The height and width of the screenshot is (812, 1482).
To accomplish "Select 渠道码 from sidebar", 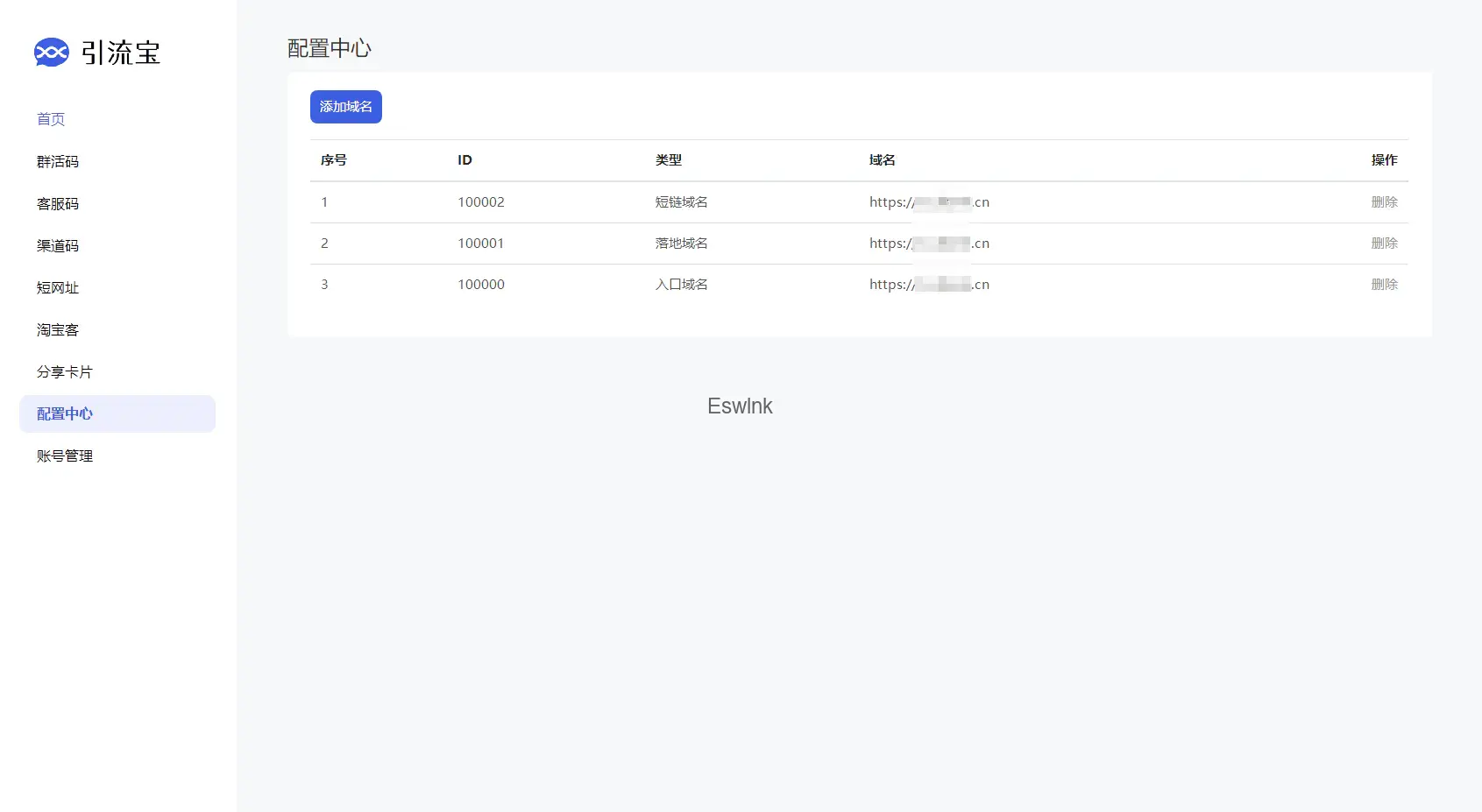I will point(58,245).
